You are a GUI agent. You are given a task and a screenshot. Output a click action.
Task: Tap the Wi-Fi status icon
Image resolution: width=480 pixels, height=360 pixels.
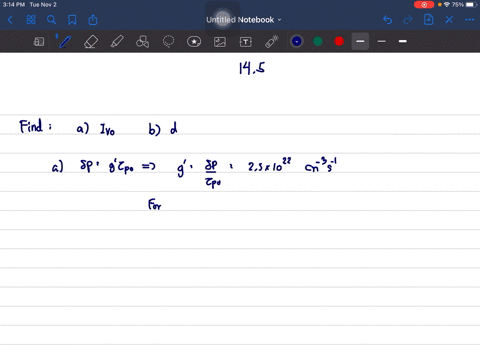[x=447, y=5]
